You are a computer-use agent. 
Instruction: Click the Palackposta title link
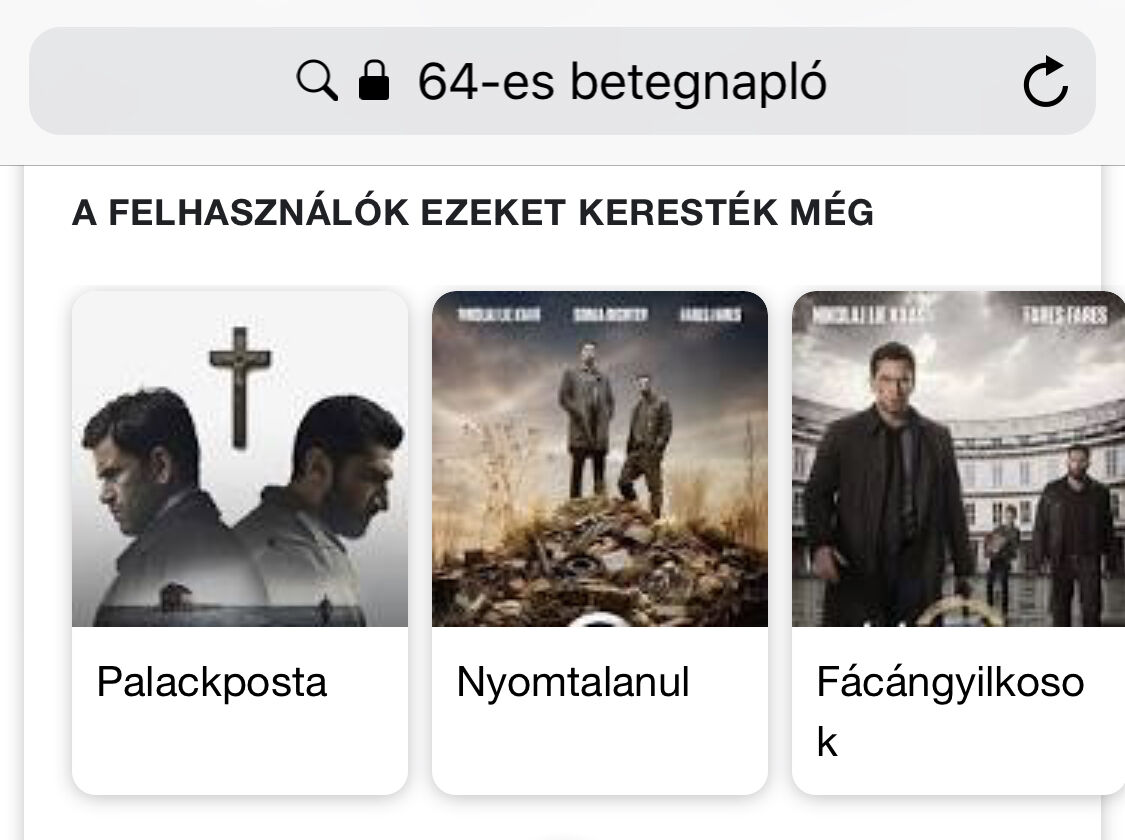tap(212, 683)
